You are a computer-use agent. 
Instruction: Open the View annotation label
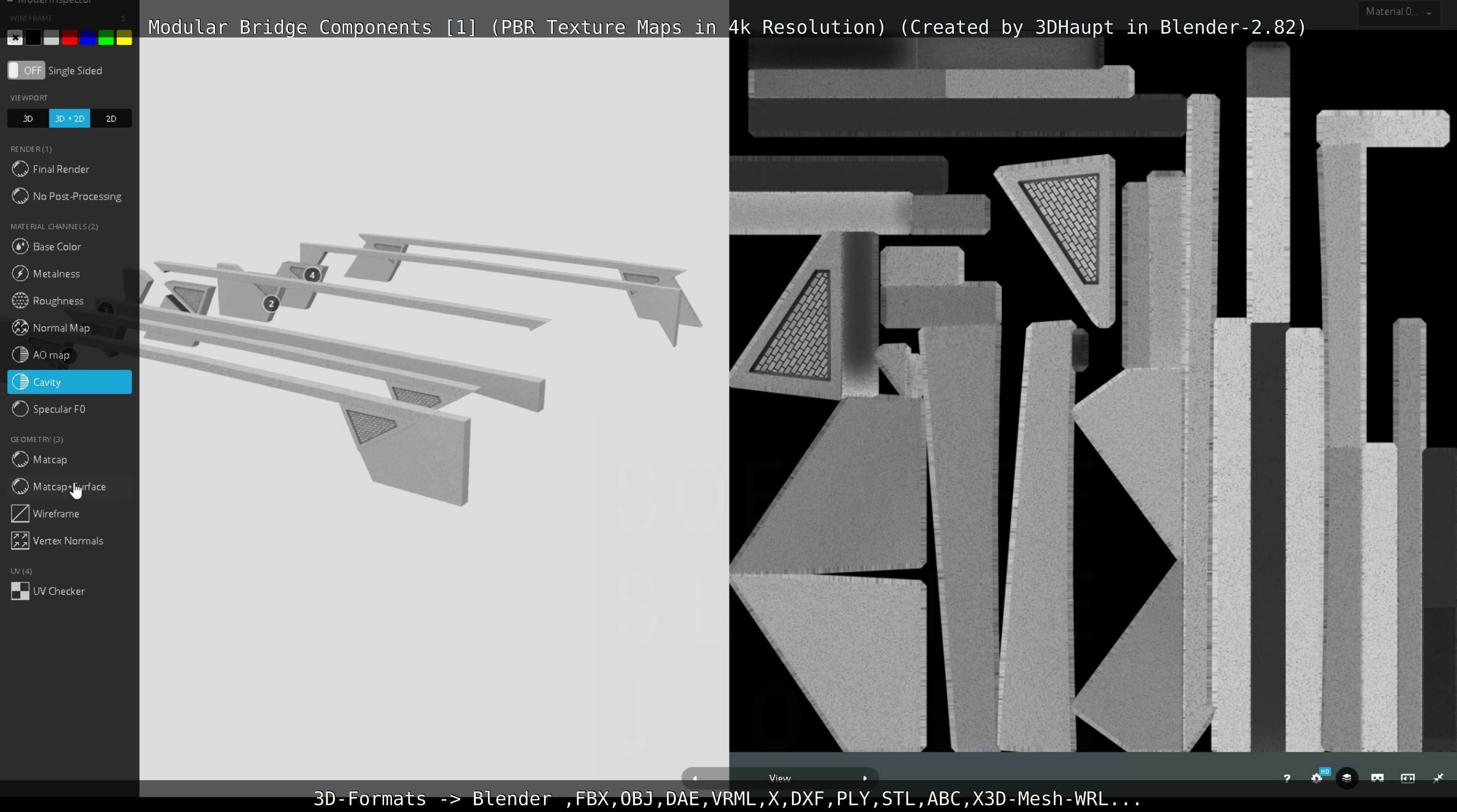(x=780, y=779)
